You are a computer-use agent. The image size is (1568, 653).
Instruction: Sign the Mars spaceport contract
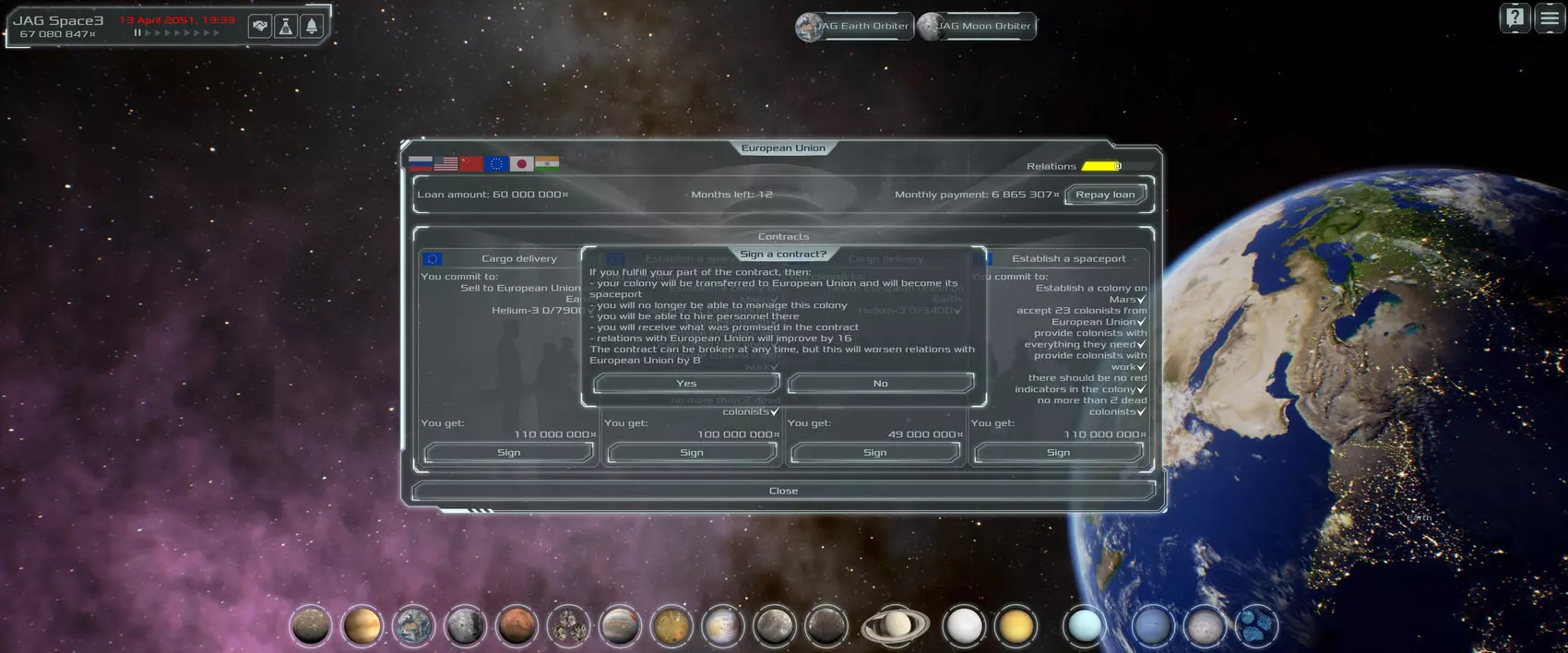1059,453
